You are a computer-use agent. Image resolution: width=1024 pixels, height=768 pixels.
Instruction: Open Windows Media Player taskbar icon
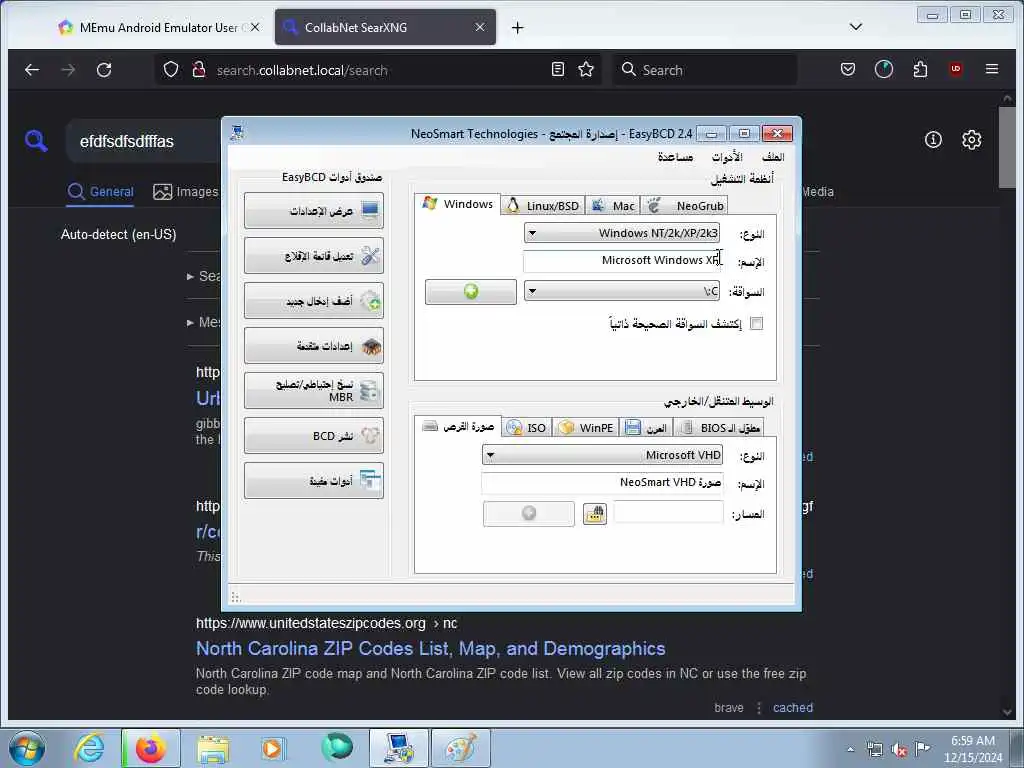[272, 748]
